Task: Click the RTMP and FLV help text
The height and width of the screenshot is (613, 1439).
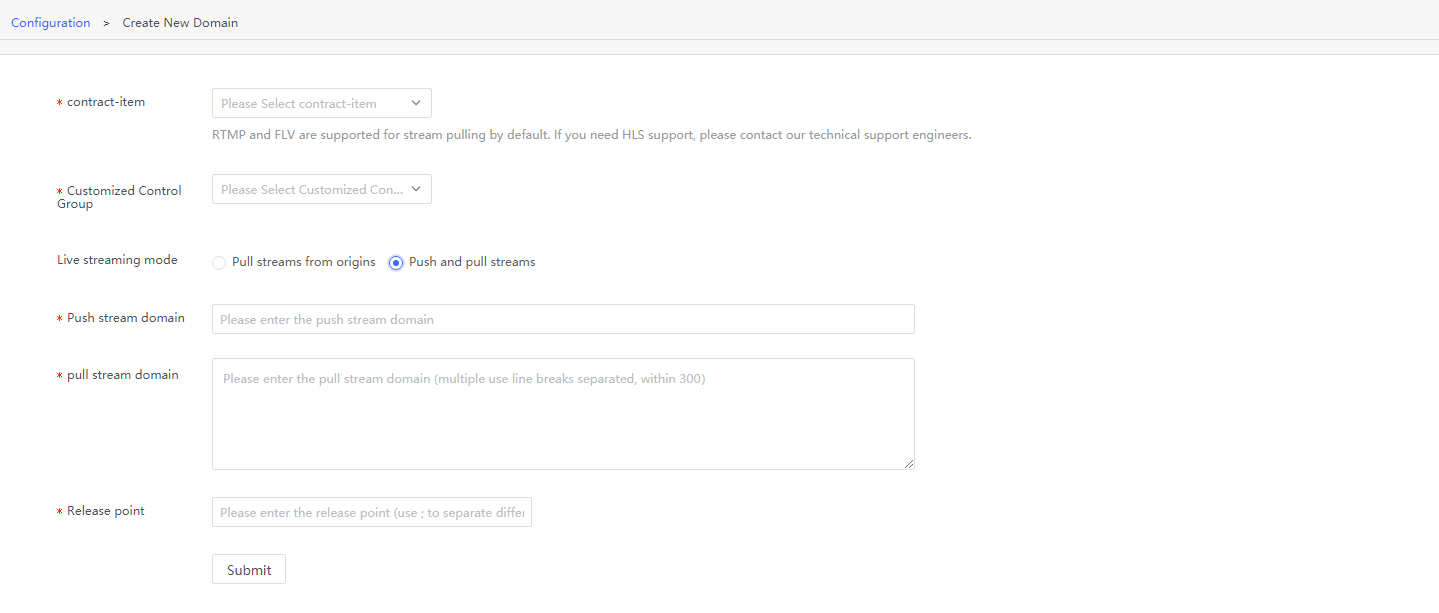Action: tap(592, 135)
